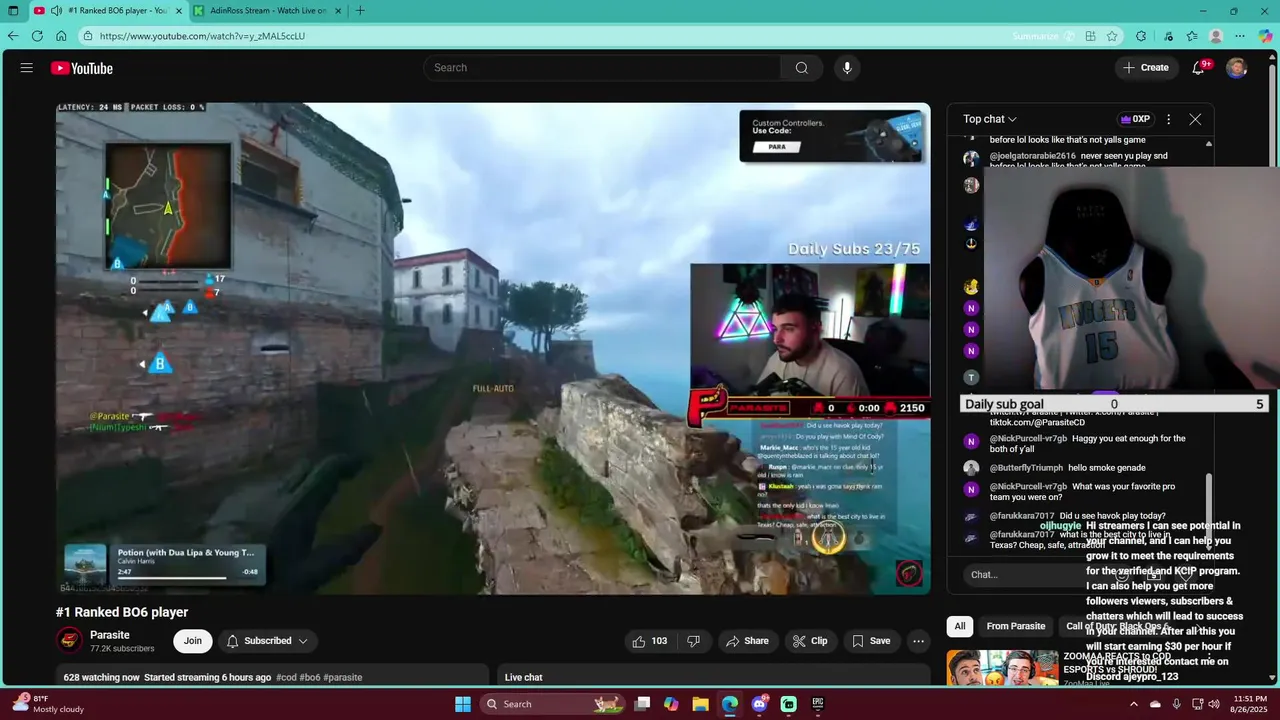Open the browser home page
The image size is (1280, 720).
(61, 36)
